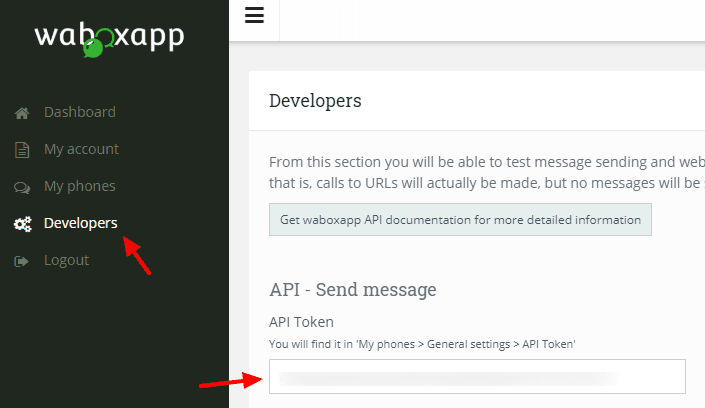Open the Dashboard menu item
The height and width of the screenshot is (408, 705).
point(80,112)
